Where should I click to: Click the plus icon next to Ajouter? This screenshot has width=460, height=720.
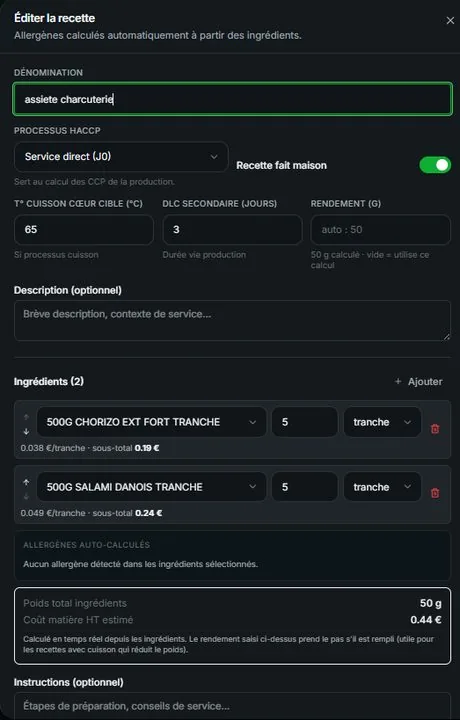[x=398, y=381]
